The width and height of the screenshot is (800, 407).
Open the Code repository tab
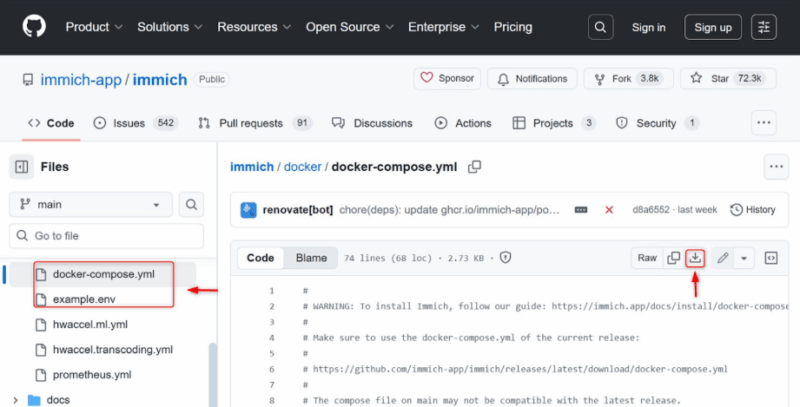(x=51, y=123)
